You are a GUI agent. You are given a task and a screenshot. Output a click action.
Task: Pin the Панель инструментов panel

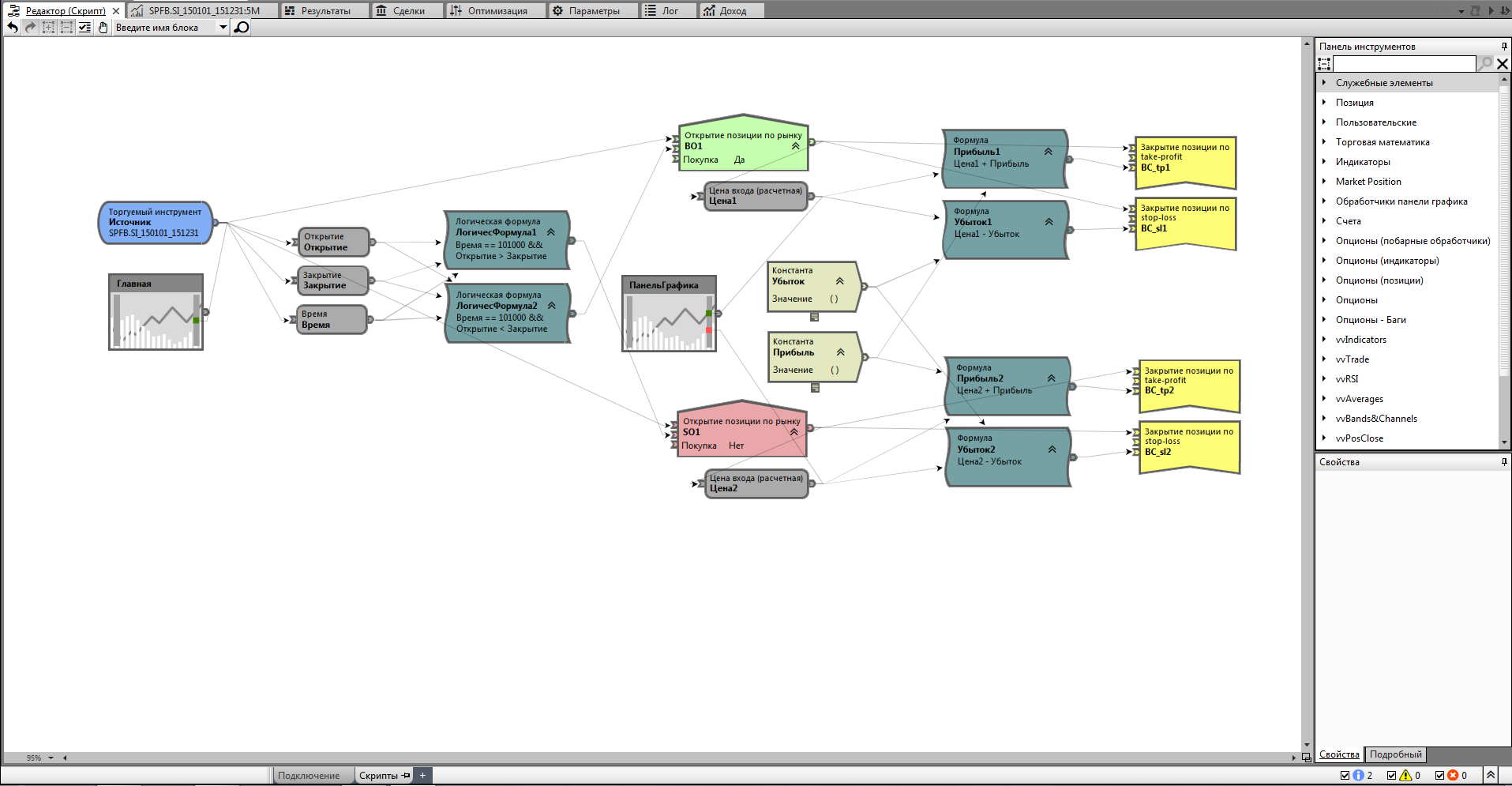(x=1503, y=47)
